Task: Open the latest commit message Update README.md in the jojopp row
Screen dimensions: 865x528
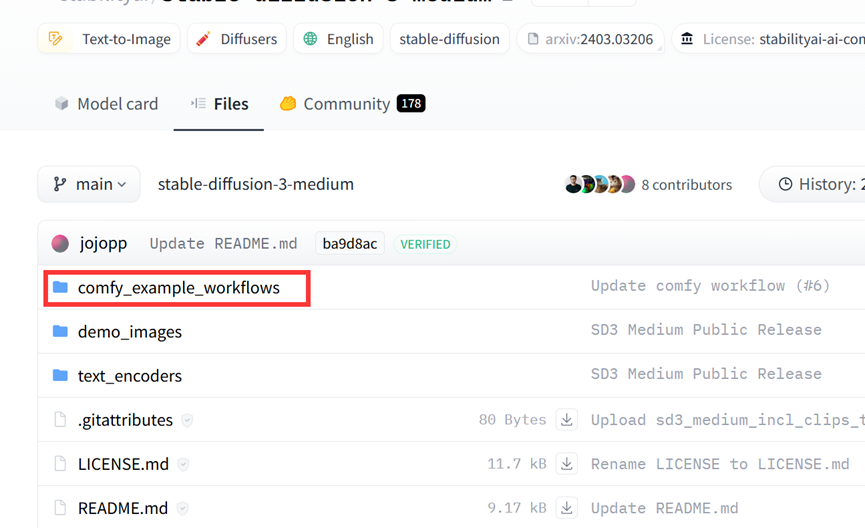Action: (x=223, y=244)
